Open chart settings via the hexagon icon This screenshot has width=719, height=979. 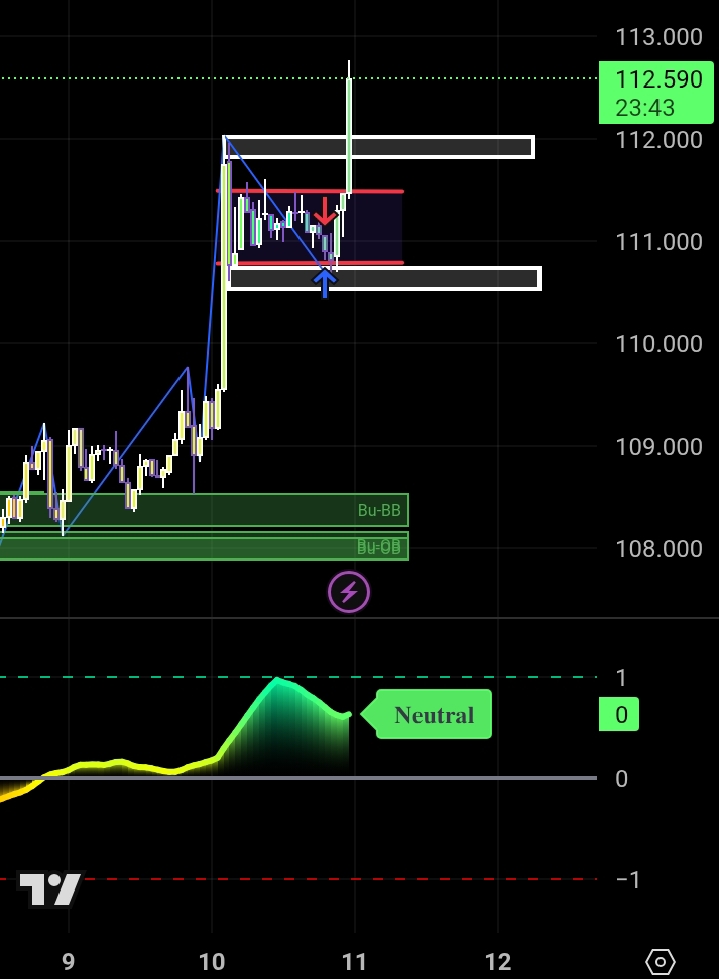[660, 962]
